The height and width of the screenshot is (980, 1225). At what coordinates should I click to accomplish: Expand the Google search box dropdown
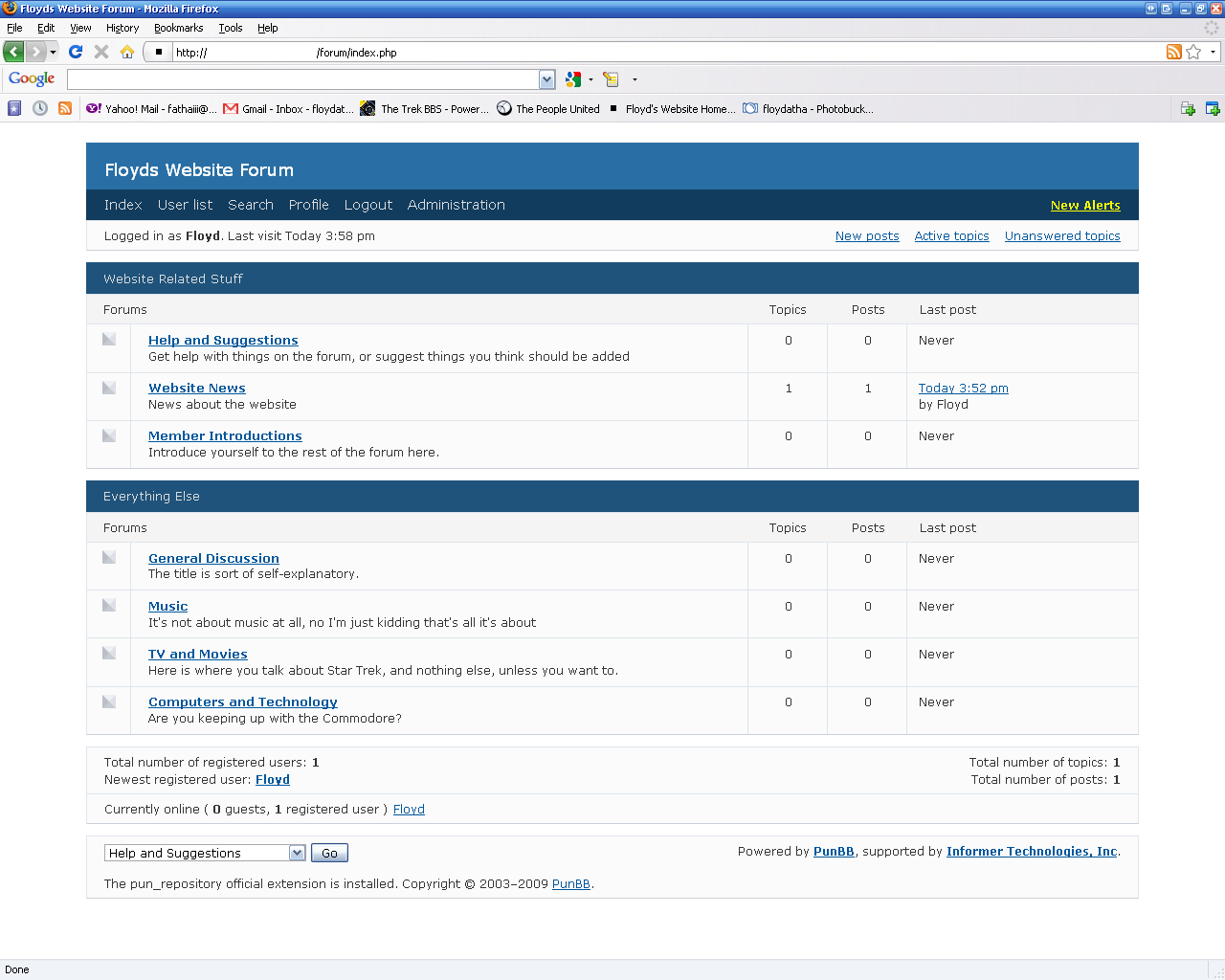click(x=546, y=79)
